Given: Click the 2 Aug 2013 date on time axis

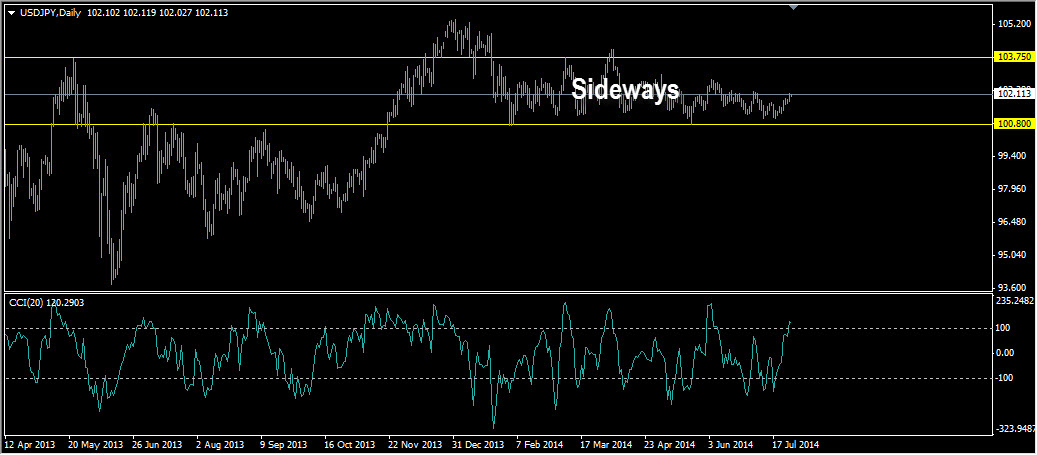Looking at the screenshot, I should coord(222,444).
